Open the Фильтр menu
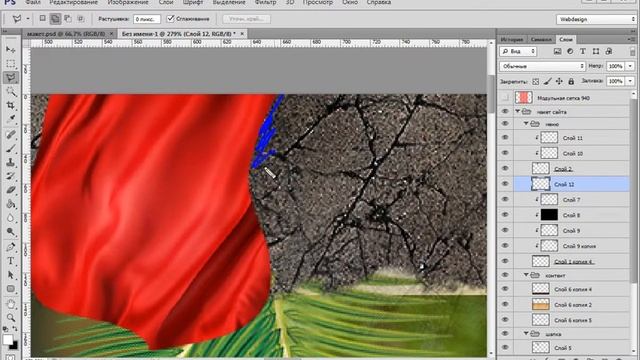Screen dimensions: 640x360 point(265,2)
